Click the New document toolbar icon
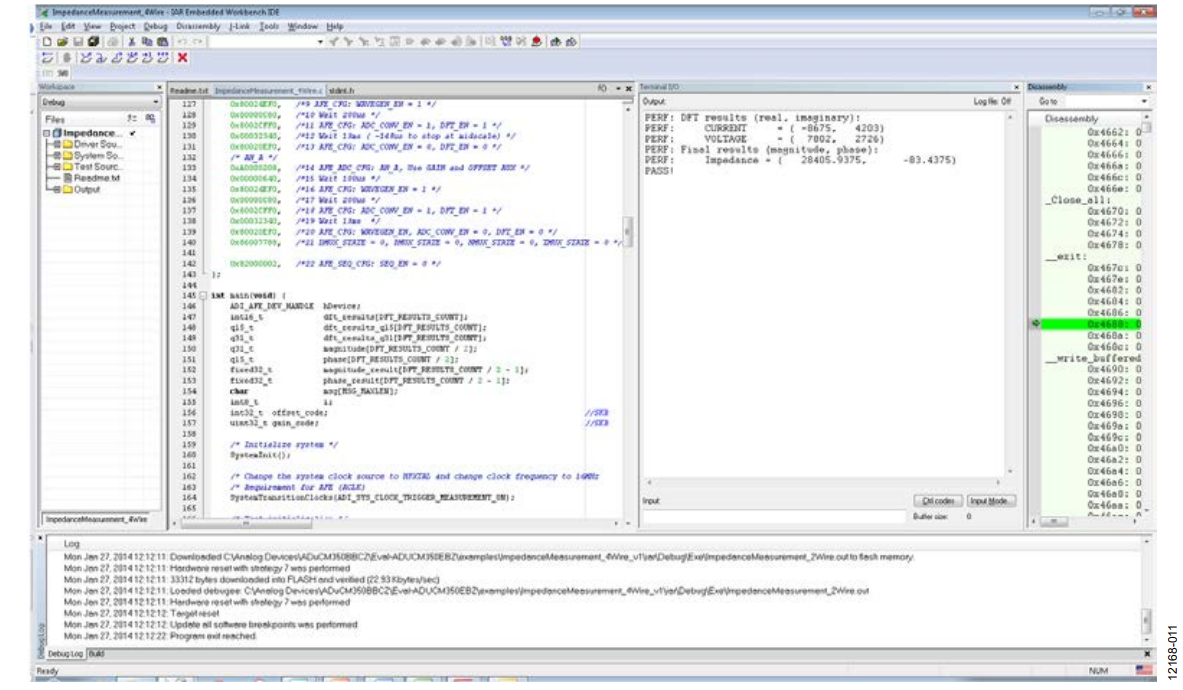This screenshot has width=1183, height=690. [47, 42]
